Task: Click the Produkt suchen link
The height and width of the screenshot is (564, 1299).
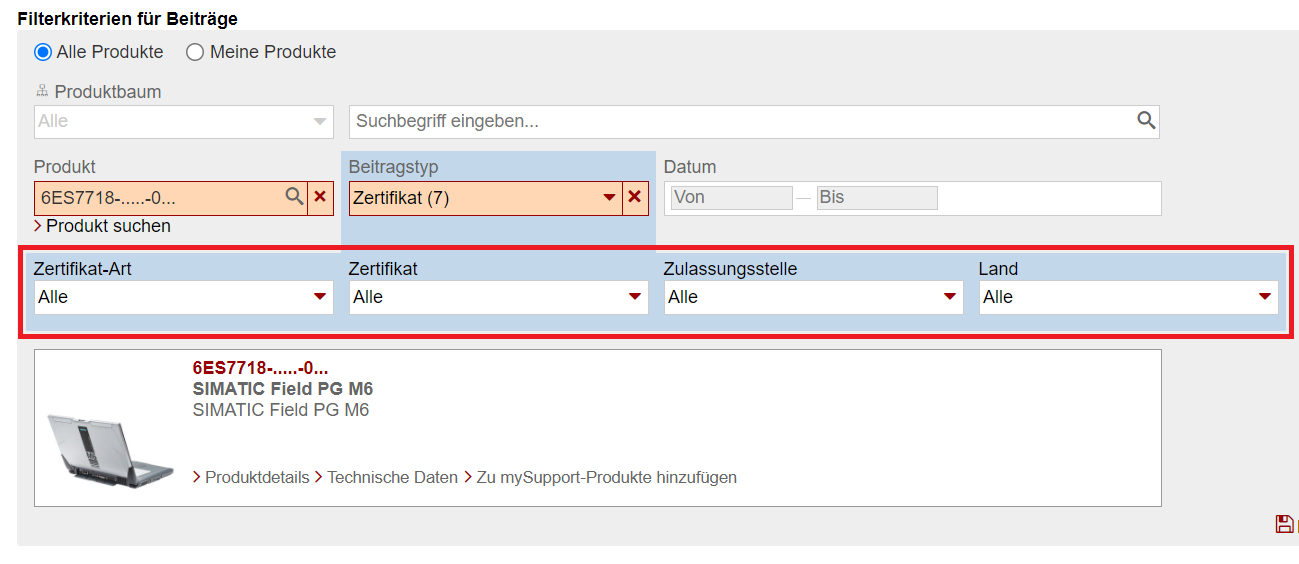Action: 108,226
